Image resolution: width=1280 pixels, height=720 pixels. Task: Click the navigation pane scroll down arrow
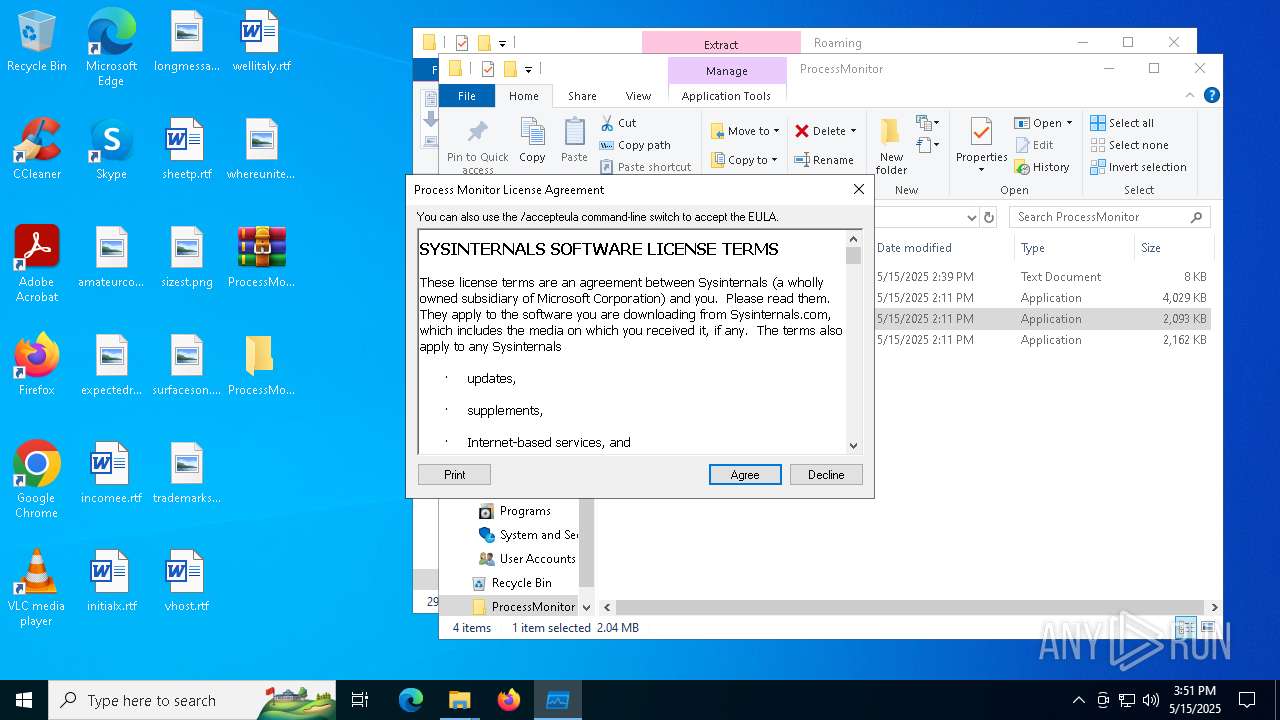[x=586, y=607]
